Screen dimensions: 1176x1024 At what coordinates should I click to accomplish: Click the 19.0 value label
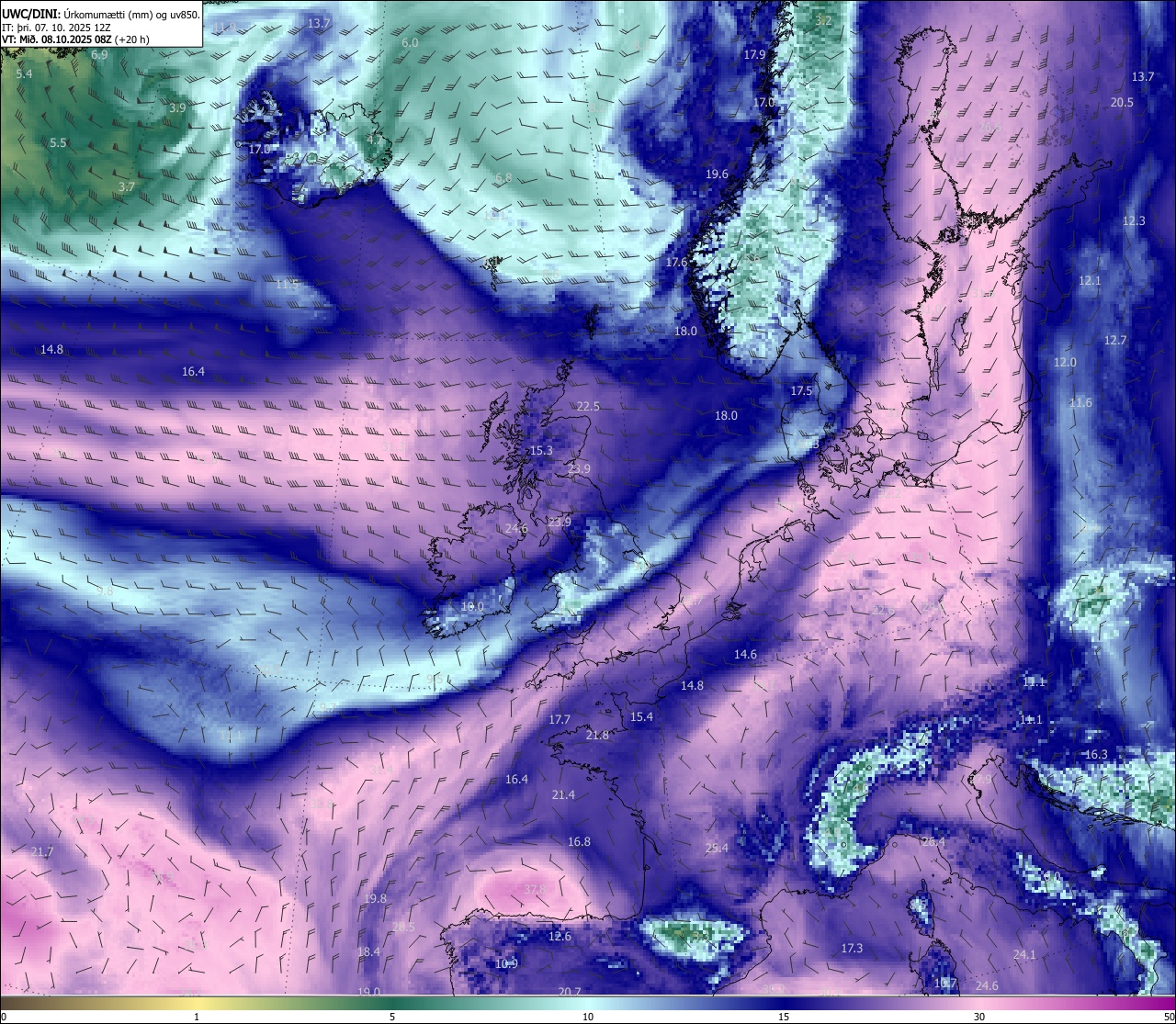[368, 992]
